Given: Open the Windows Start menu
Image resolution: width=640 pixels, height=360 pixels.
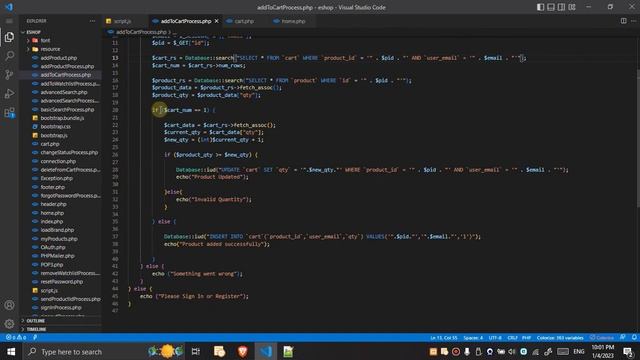Looking at the screenshot, I should click(x=11, y=351).
